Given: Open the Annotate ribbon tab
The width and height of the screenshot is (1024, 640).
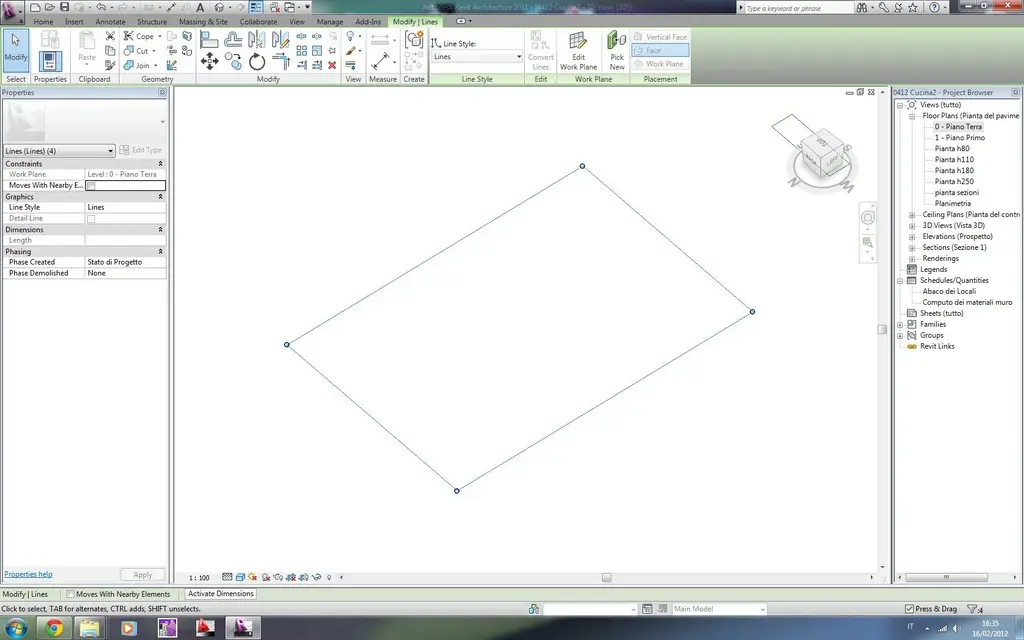Looking at the screenshot, I should tap(110, 22).
